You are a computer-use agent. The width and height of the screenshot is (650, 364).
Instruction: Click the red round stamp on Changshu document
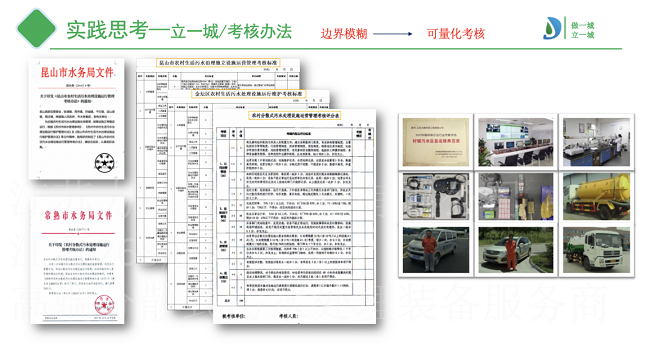pos(104,305)
